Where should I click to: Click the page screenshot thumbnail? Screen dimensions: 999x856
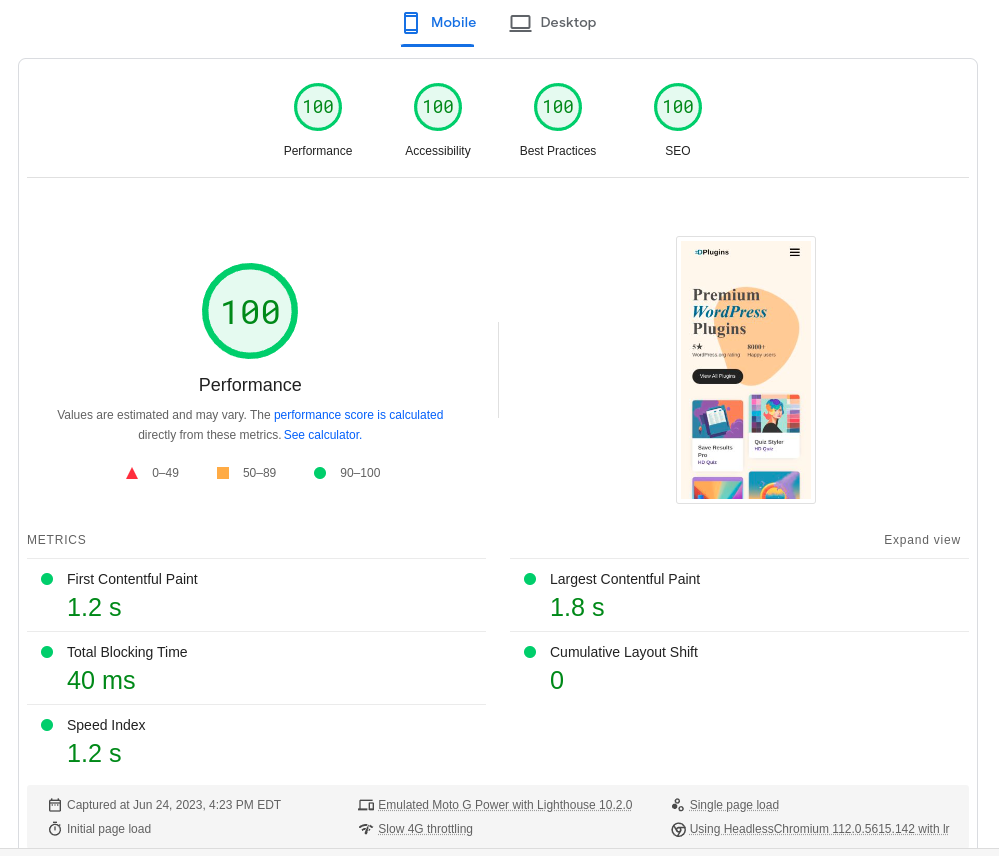pos(746,370)
